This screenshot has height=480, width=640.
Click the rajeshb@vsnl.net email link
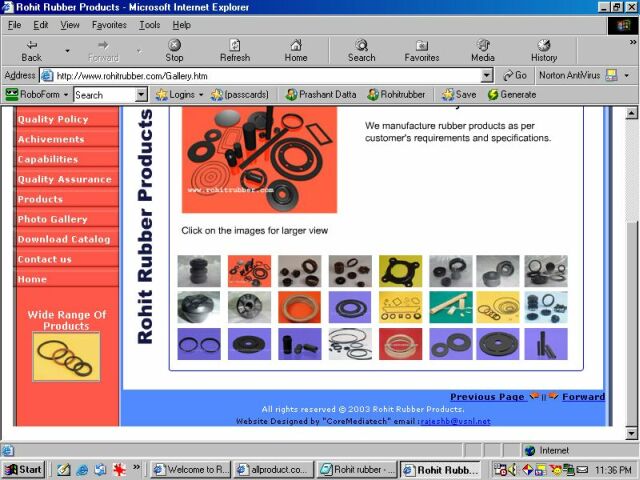point(455,421)
